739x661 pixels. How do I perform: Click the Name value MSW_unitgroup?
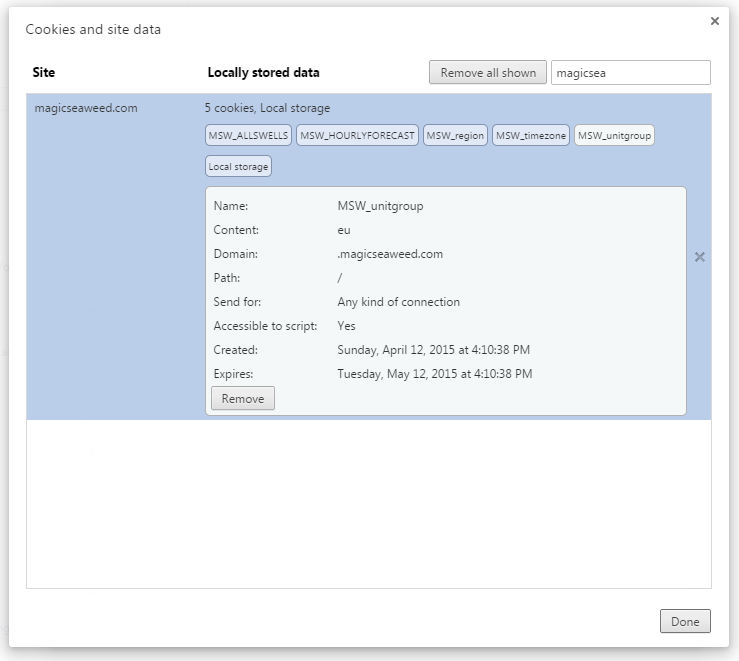[380, 206]
